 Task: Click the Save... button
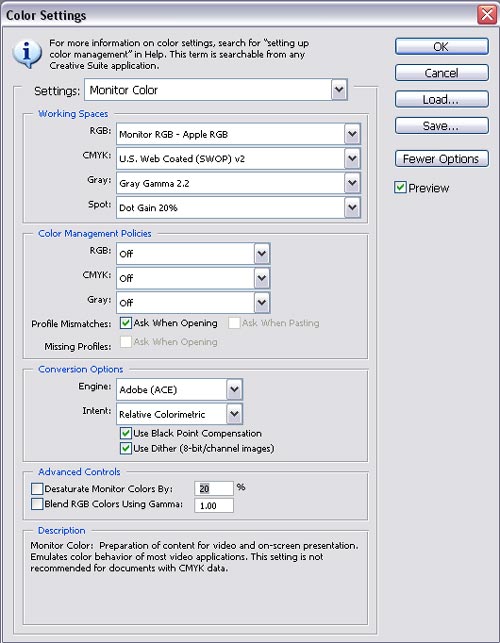tap(442, 125)
